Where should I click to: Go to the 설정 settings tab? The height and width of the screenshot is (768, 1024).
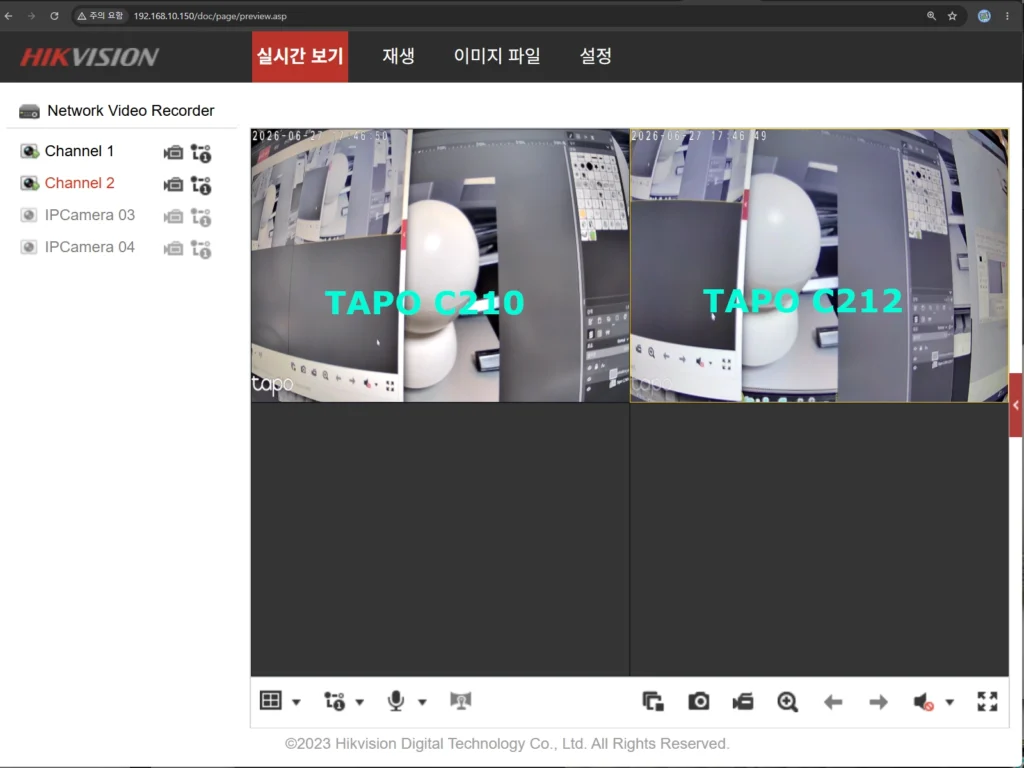pos(596,56)
